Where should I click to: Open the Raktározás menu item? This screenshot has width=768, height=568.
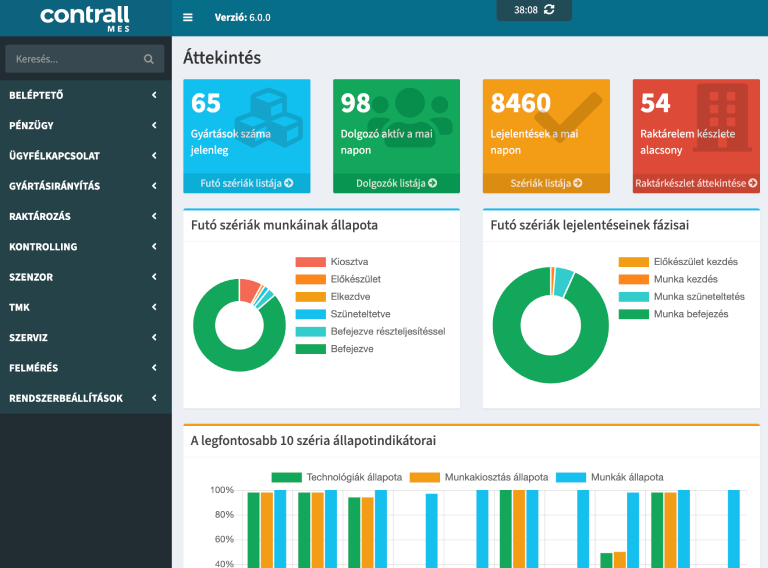click(40, 216)
